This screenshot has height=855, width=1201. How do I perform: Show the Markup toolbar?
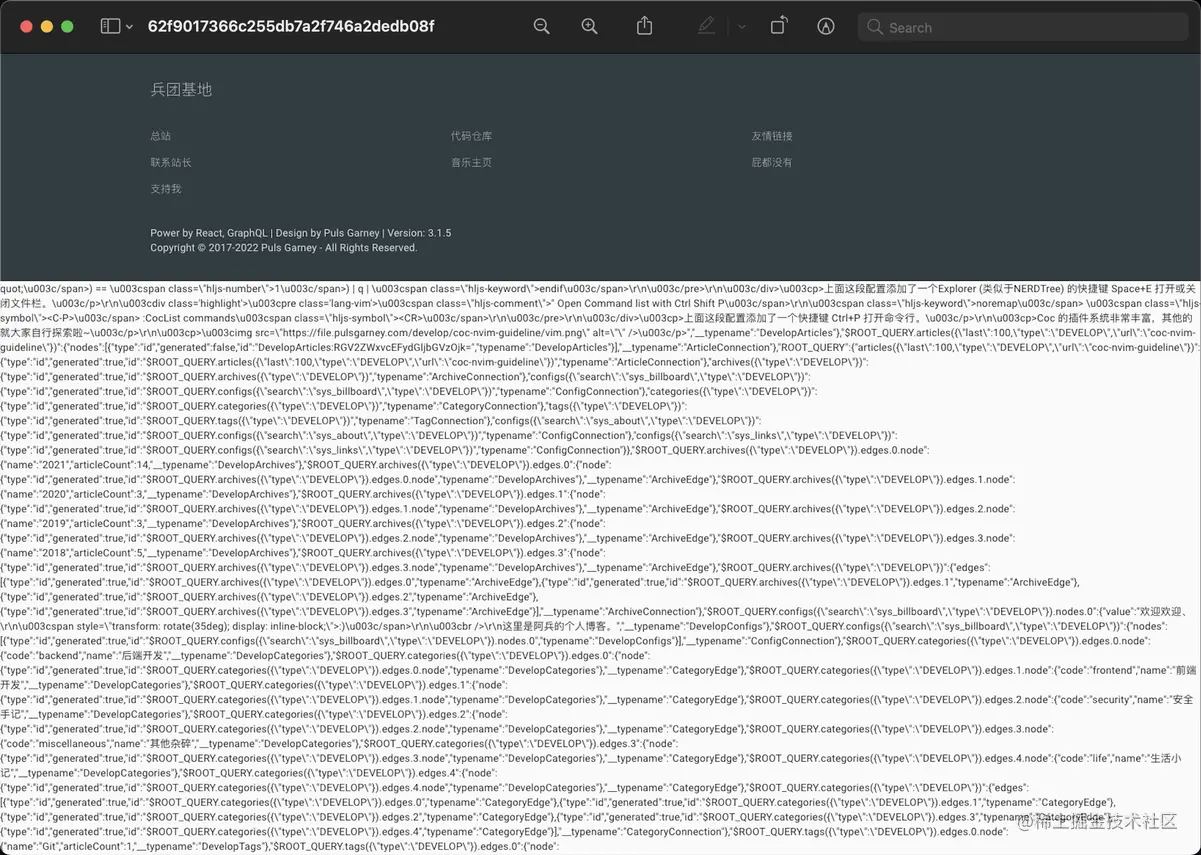[x=826, y=27]
